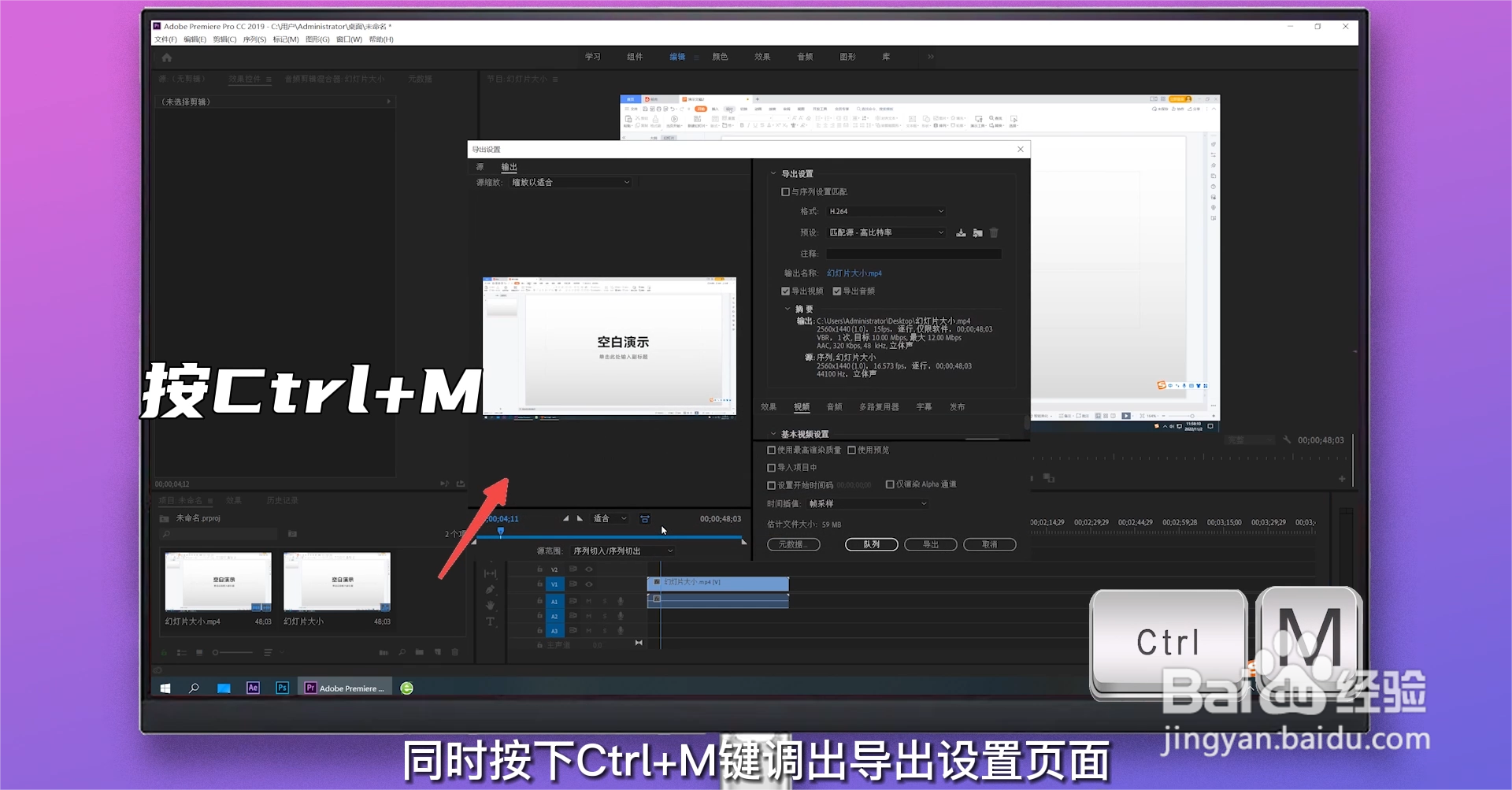Click the blue playhead on export preview timeline
This screenshot has height=790, width=1512.
click(501, 533)
